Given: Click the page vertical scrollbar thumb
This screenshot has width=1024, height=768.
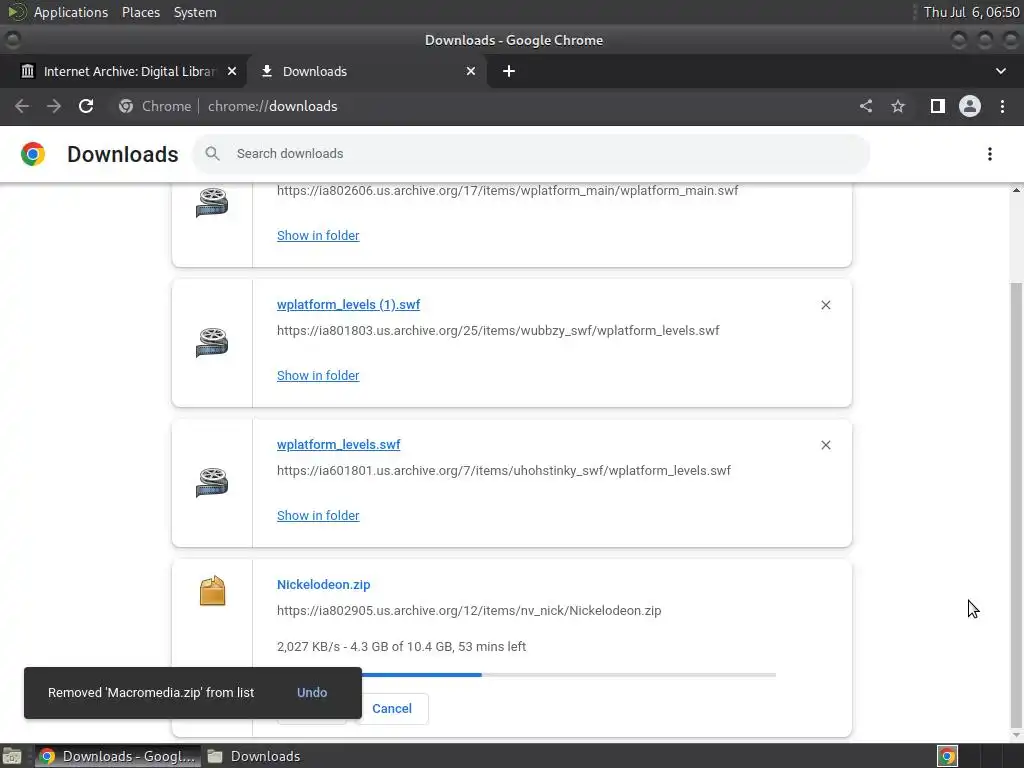Looking at the screenshot, I should click(1016, 504).
